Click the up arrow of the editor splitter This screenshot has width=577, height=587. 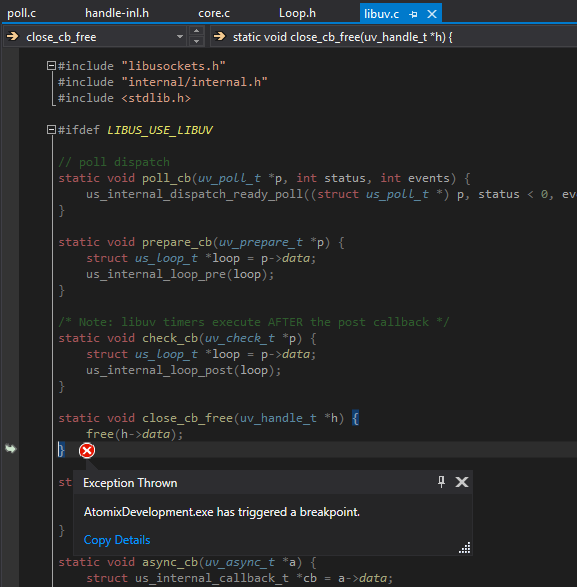click(x=197, y=31)
